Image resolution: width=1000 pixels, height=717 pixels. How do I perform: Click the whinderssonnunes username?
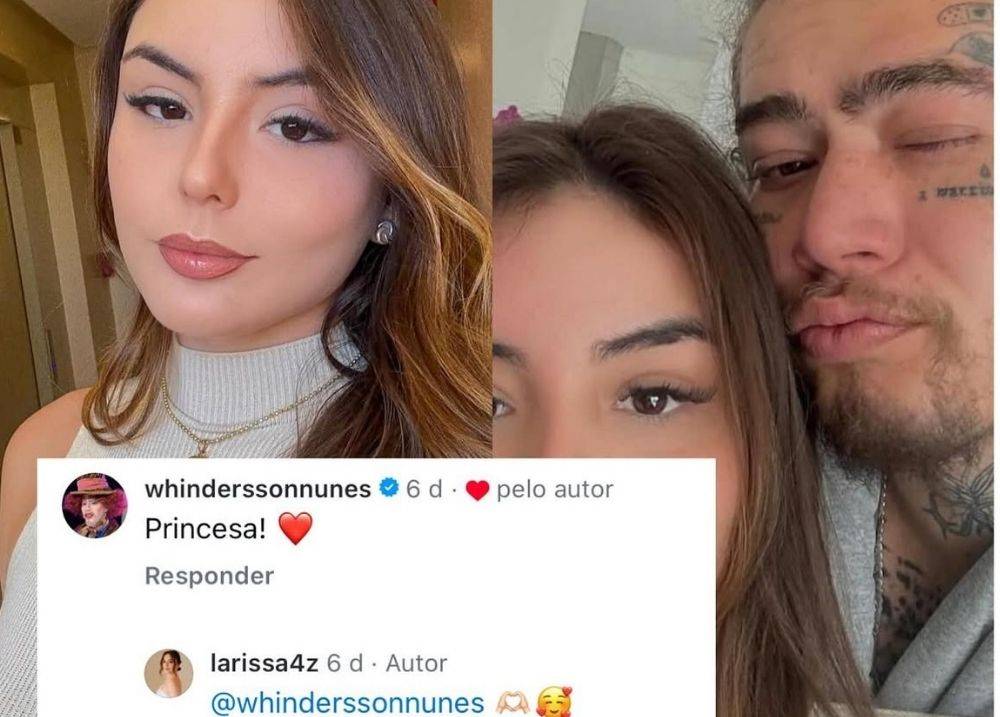[258, 489]
